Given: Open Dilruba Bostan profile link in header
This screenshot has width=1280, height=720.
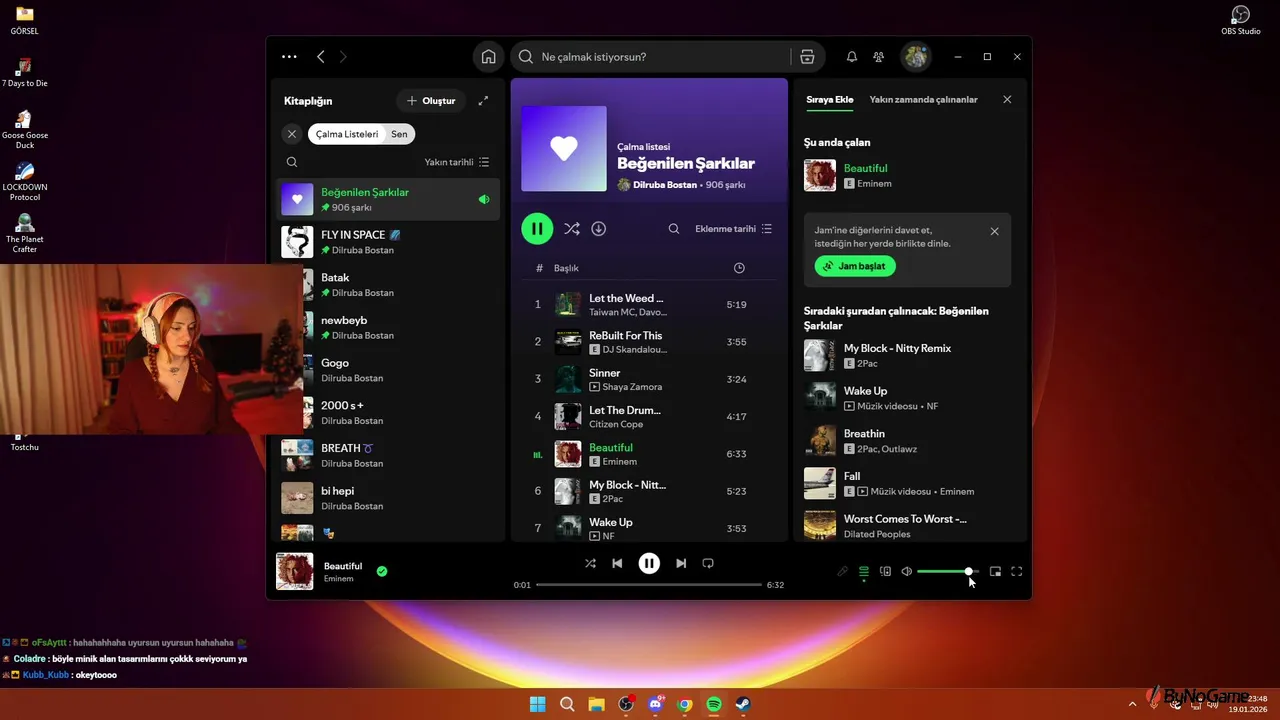Looking at the screenshot, I should click(x=665, y=185).
